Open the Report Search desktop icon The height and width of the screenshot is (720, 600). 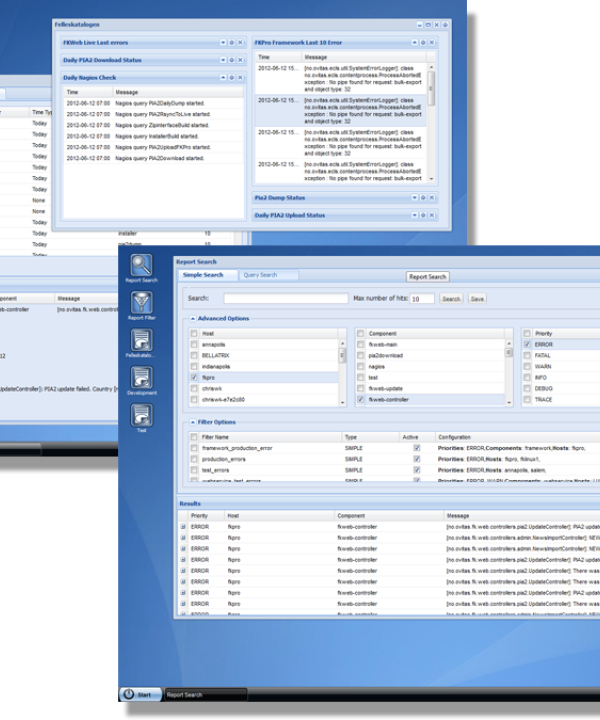coord(141,267)
